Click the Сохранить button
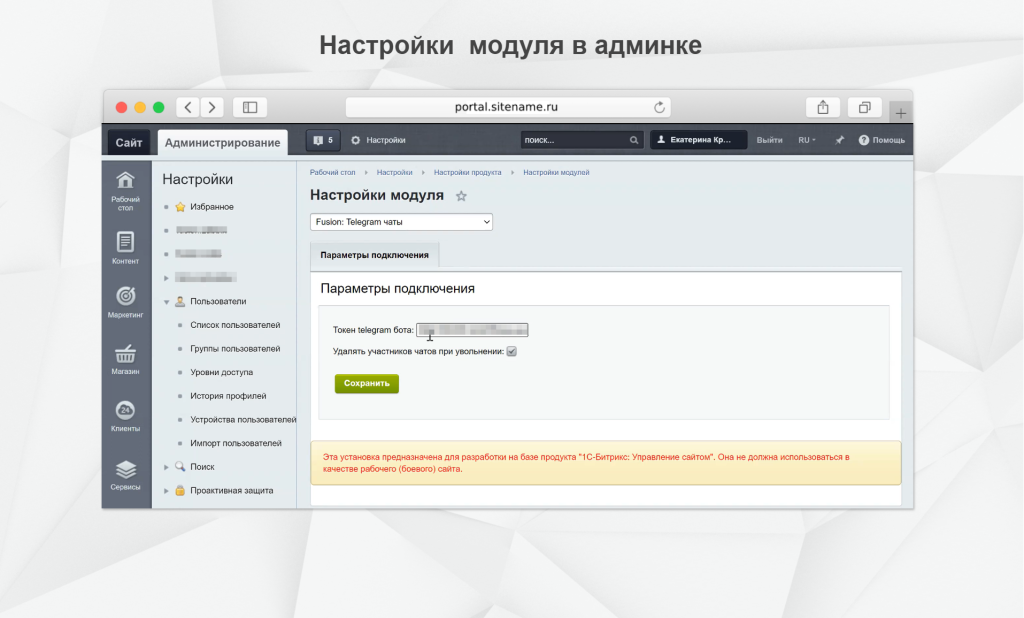 pyautogui.click(x=366, y=383)
